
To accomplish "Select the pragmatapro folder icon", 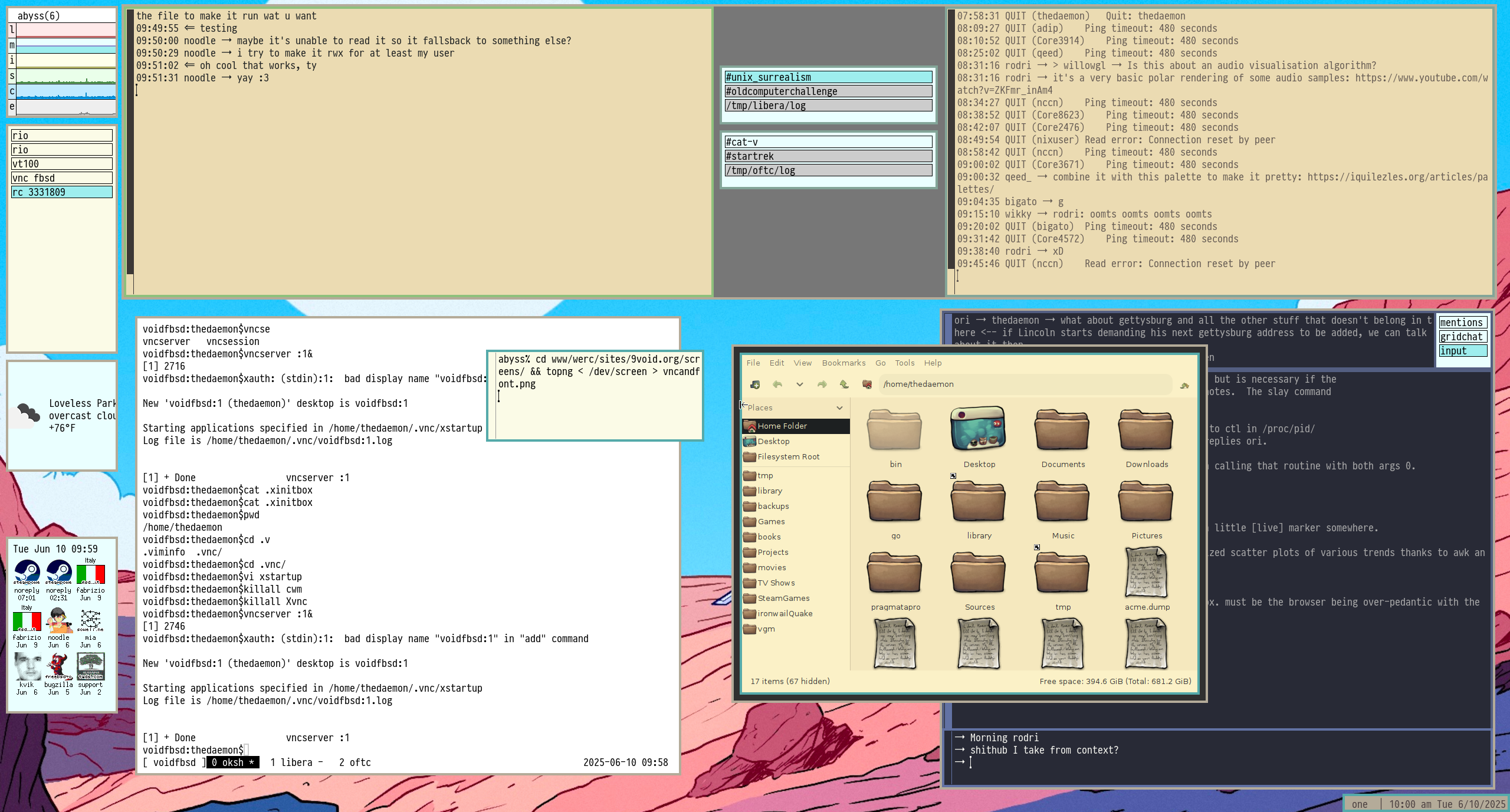I will click(895, 573).
